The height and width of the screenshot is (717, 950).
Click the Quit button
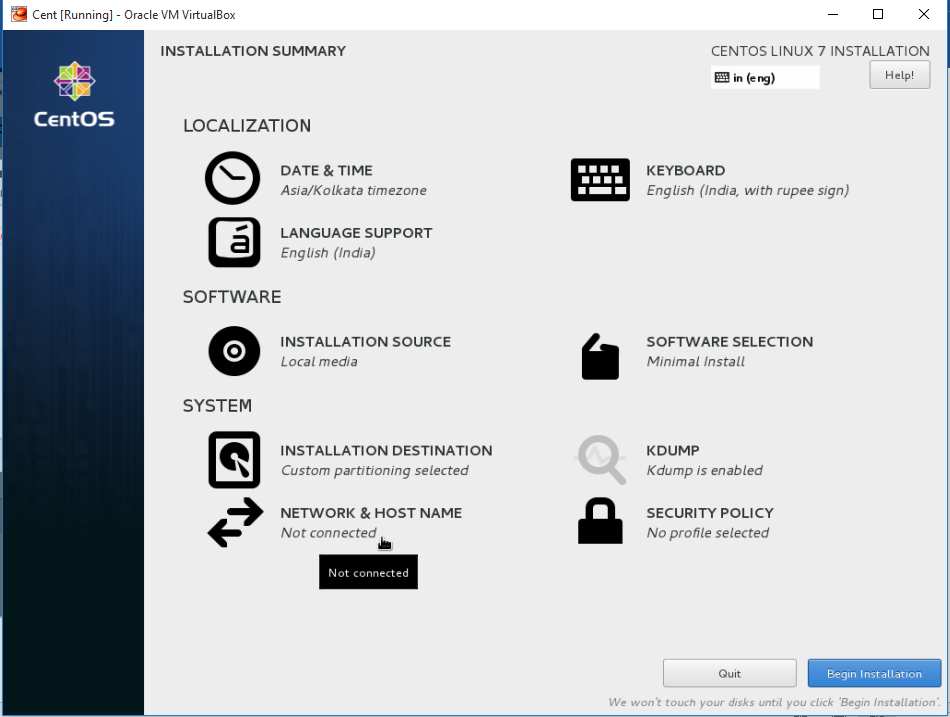click(729, 673)
